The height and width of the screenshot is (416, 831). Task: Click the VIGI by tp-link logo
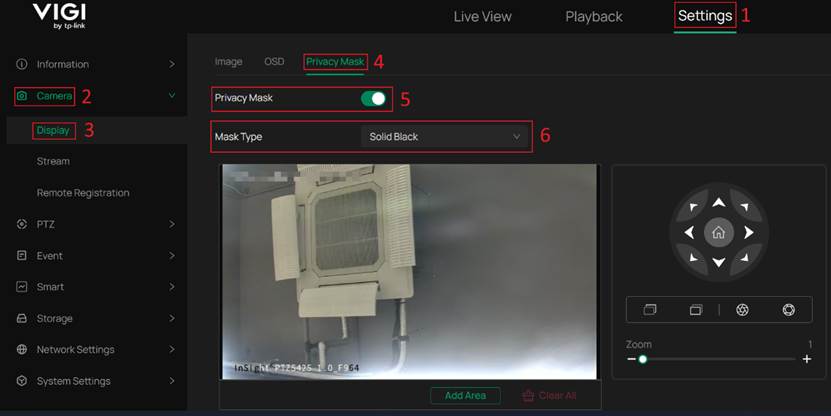(x=59, y=16)
